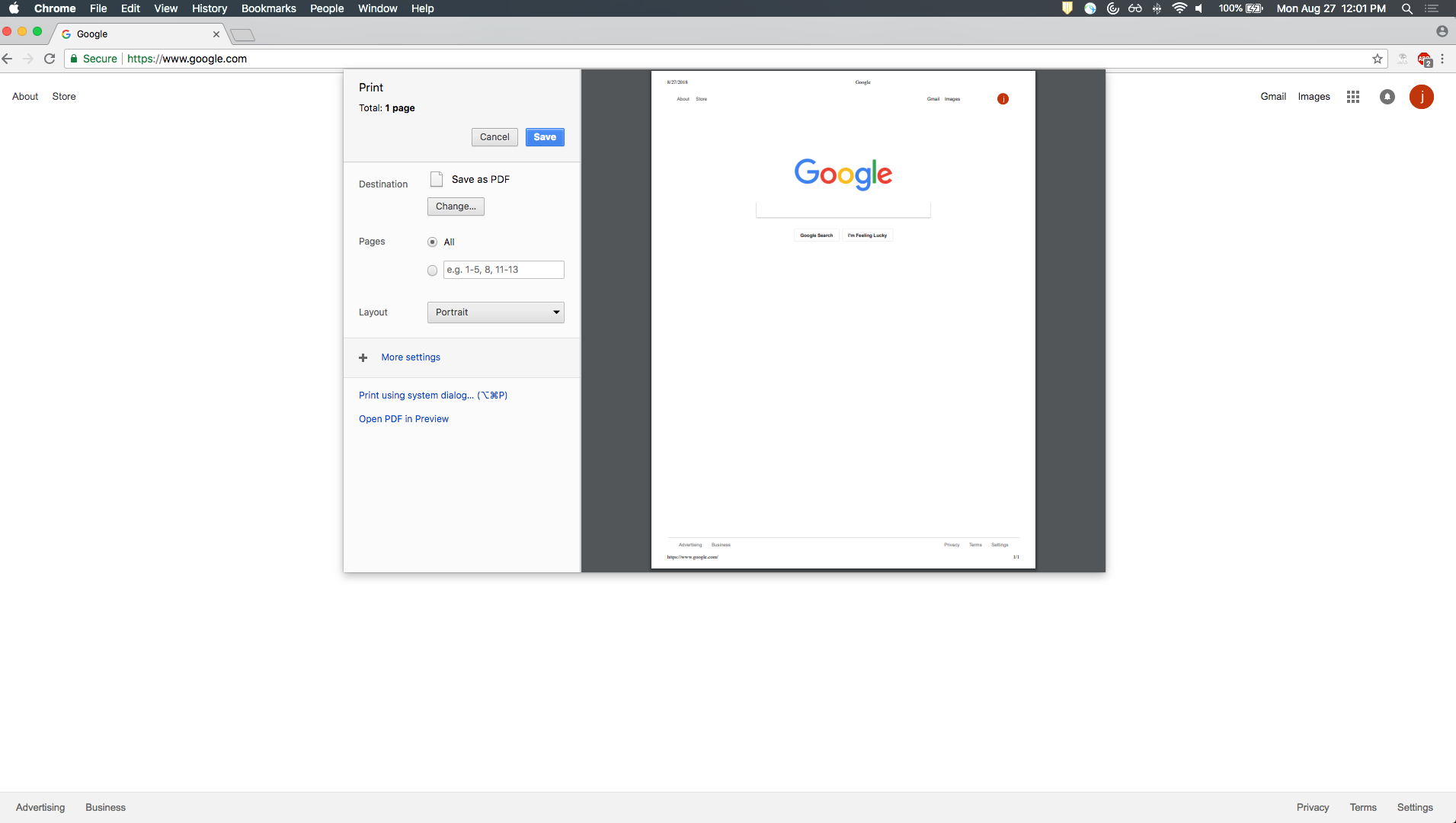
Task: Open the Window menu
Action: pos(378,8)
